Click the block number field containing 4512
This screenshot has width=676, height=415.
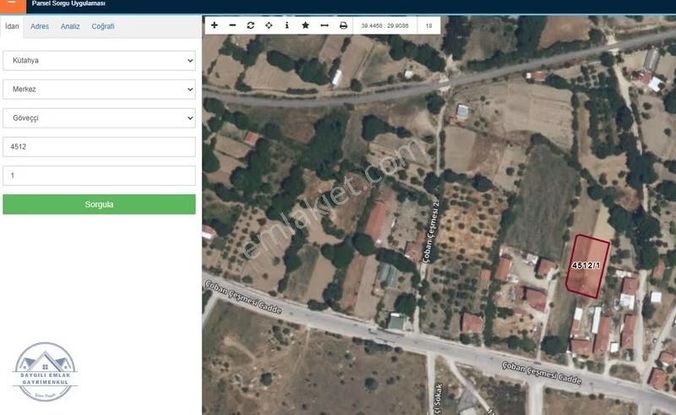click(x=99, y=147)
